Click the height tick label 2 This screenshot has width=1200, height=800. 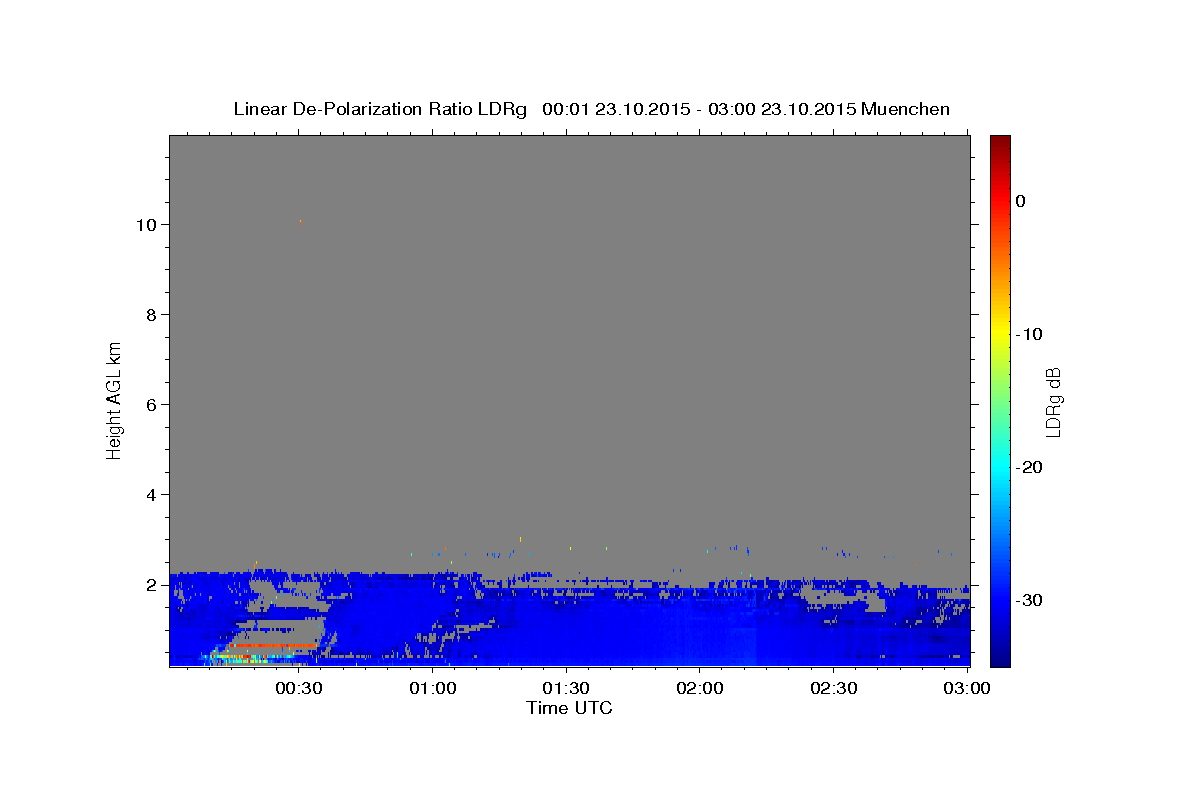point(152,585)
